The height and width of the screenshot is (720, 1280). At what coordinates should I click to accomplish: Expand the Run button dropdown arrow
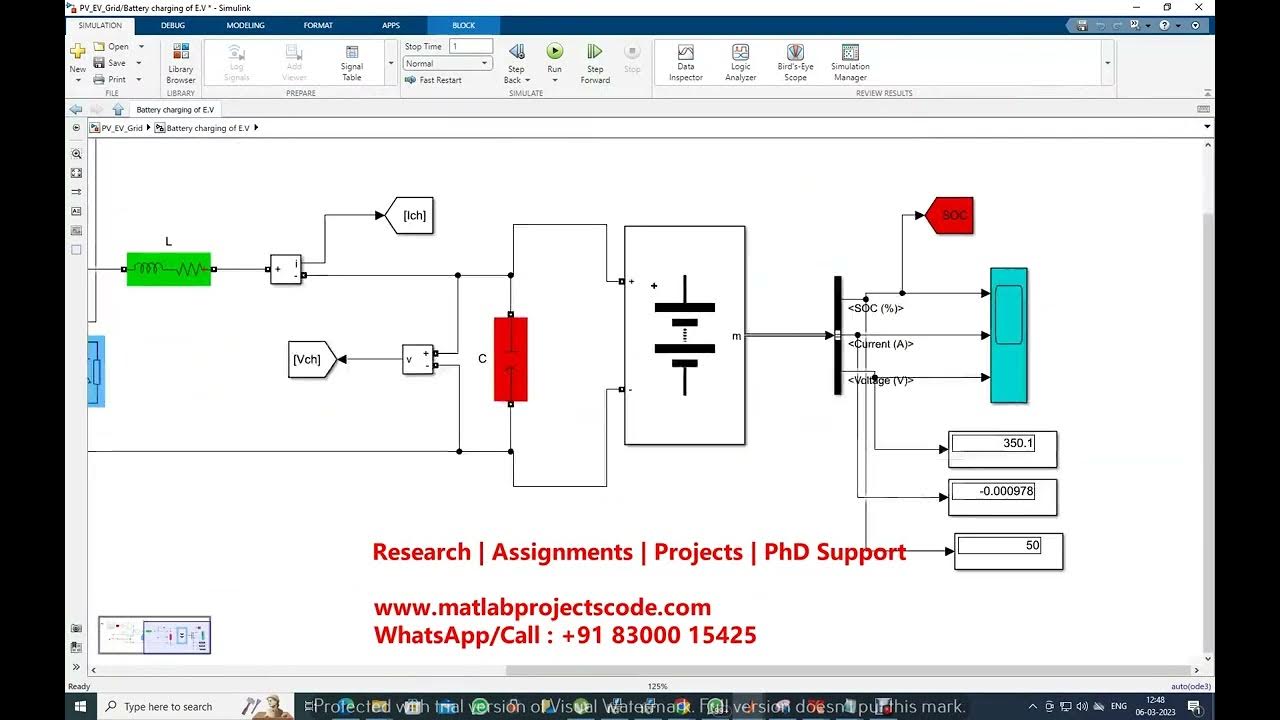(x=554, y=80)
